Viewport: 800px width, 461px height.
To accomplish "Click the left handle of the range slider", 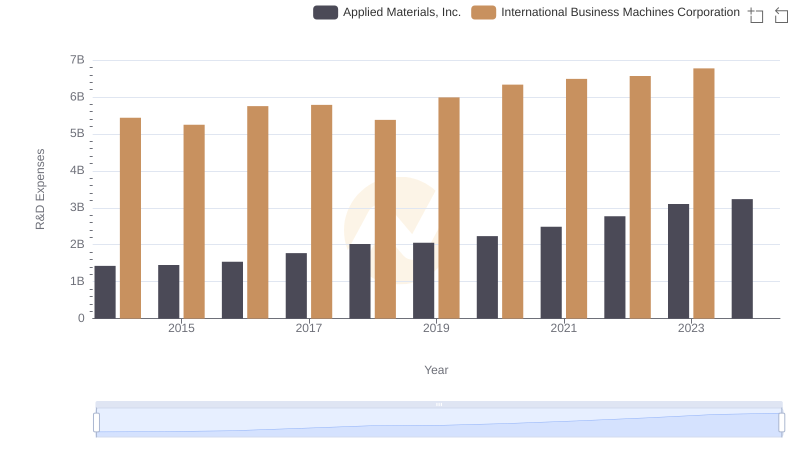I will pos(96,423).
